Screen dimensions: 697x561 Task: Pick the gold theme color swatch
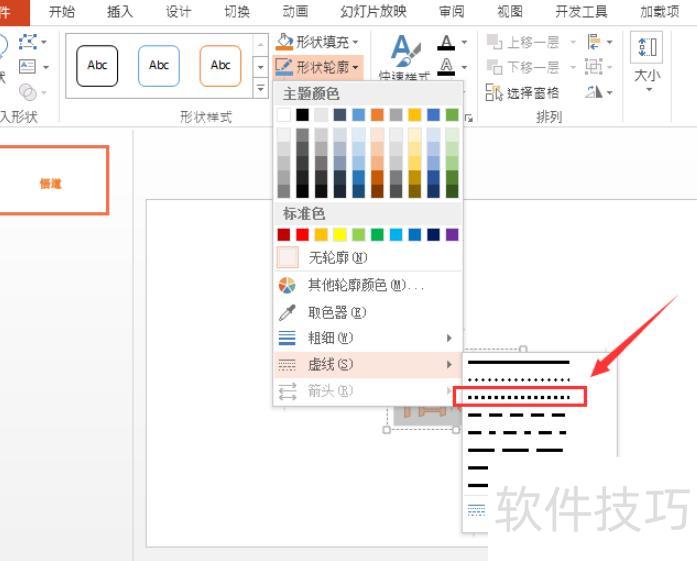click(414, 115)
